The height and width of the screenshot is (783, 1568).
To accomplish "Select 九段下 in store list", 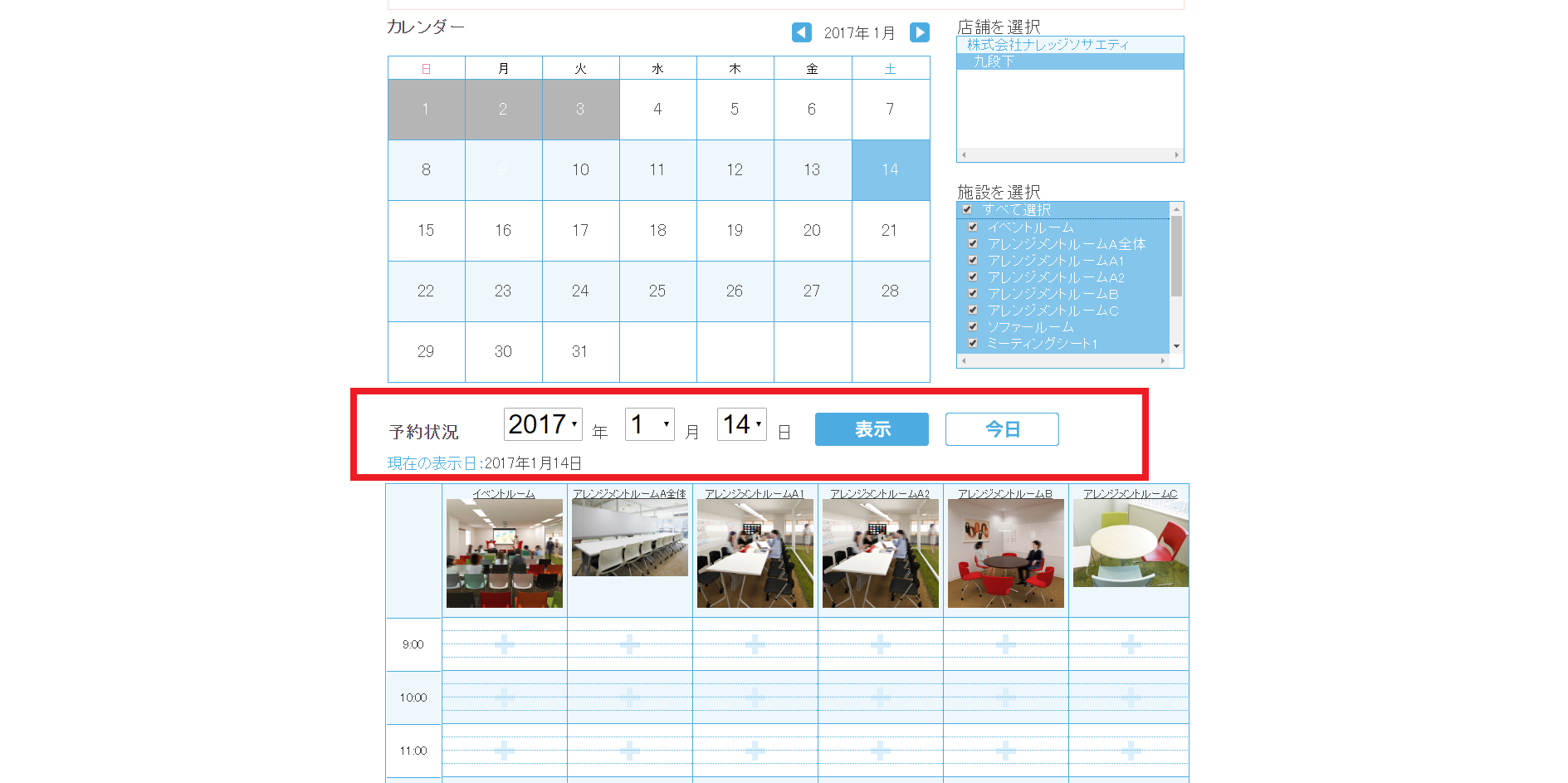I will click(x=994, y=61).
